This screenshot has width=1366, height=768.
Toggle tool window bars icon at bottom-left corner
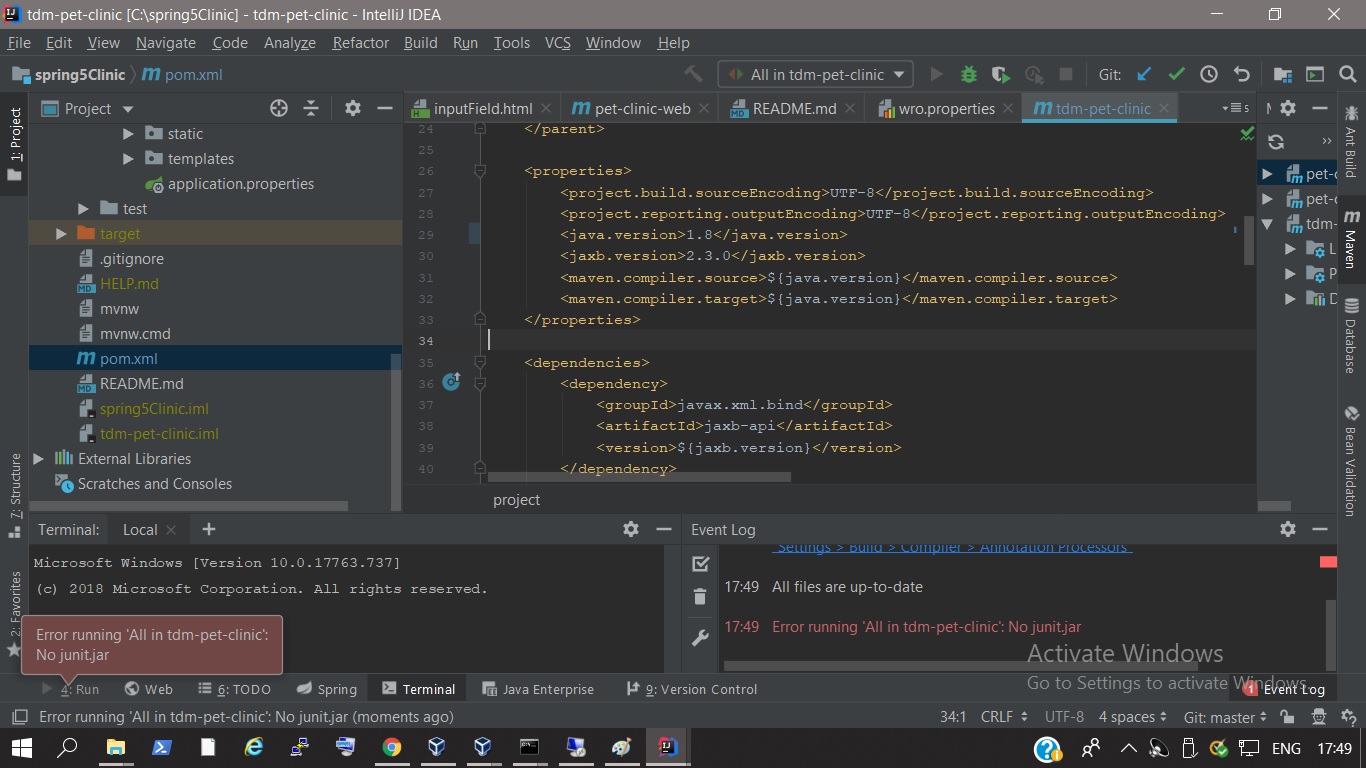point(18,717)
